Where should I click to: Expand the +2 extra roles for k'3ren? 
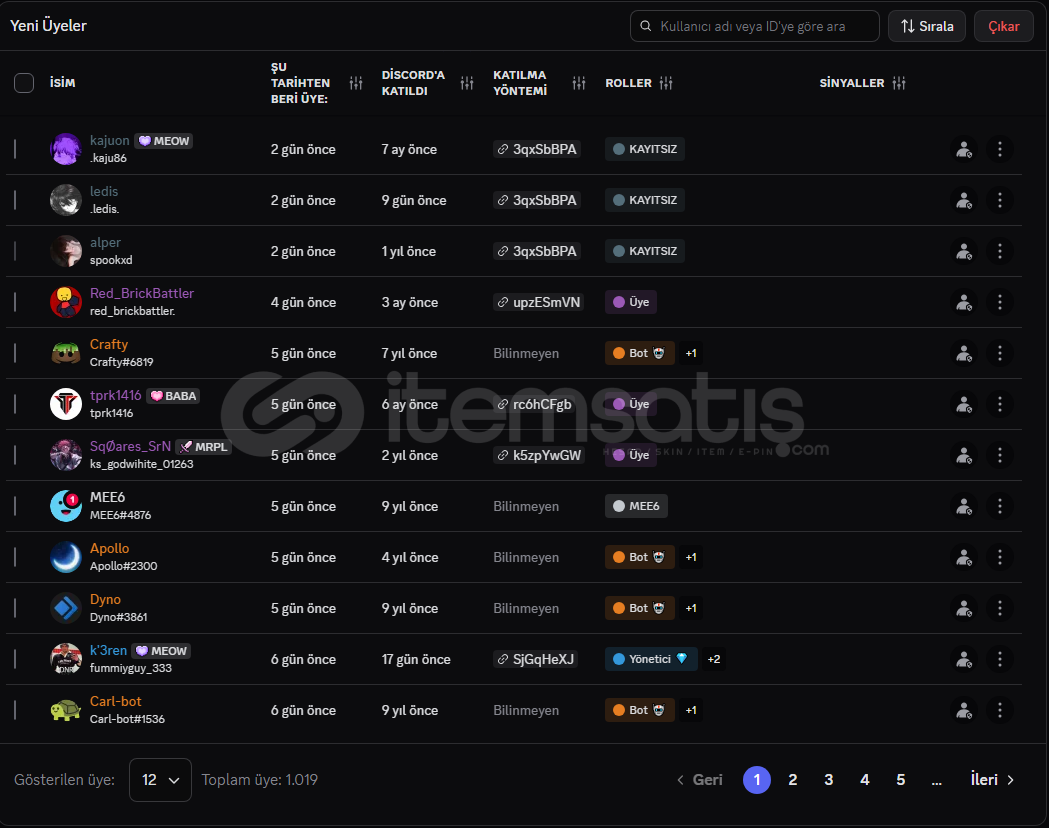click(x=714, y=659)
